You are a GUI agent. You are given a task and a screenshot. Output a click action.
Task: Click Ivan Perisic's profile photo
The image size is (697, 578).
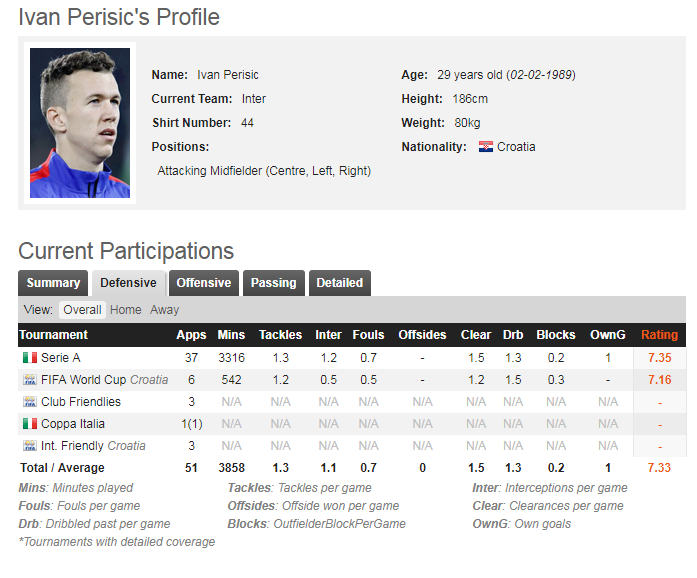(80, 123)
